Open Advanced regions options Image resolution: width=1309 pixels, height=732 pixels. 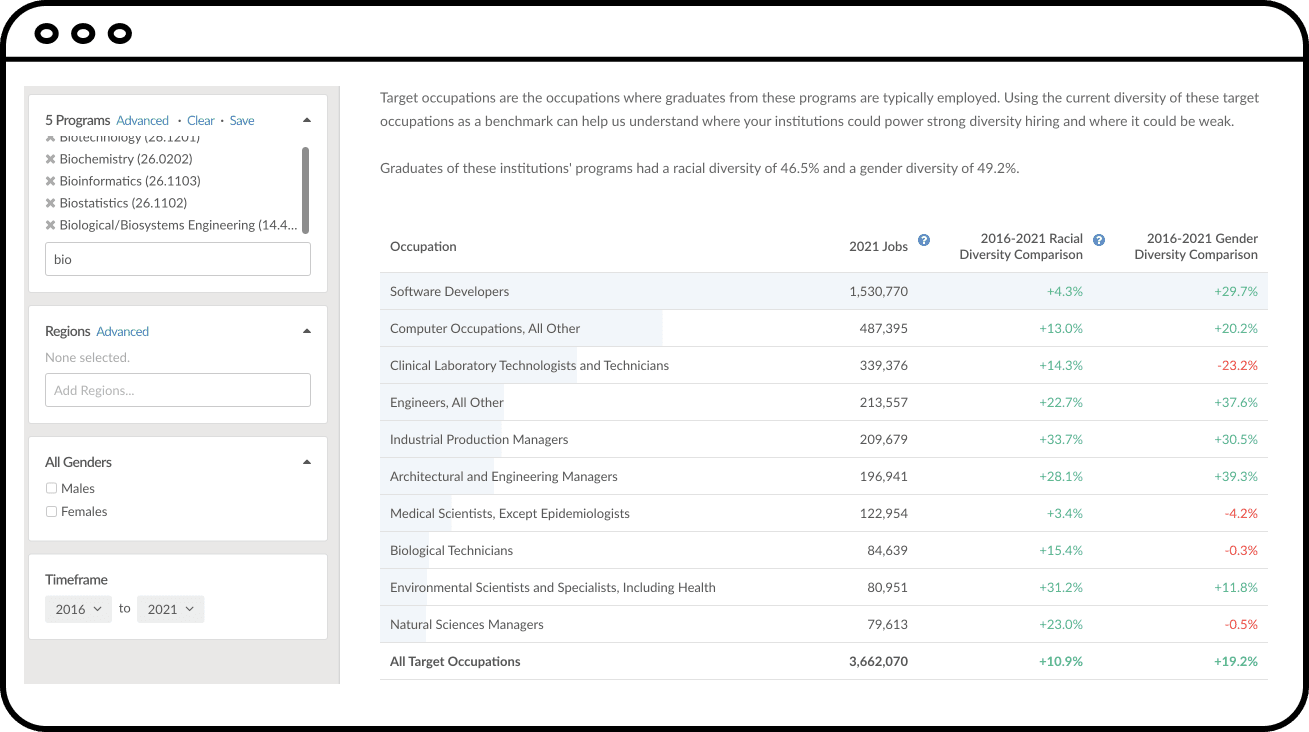(x=123, y=331)
